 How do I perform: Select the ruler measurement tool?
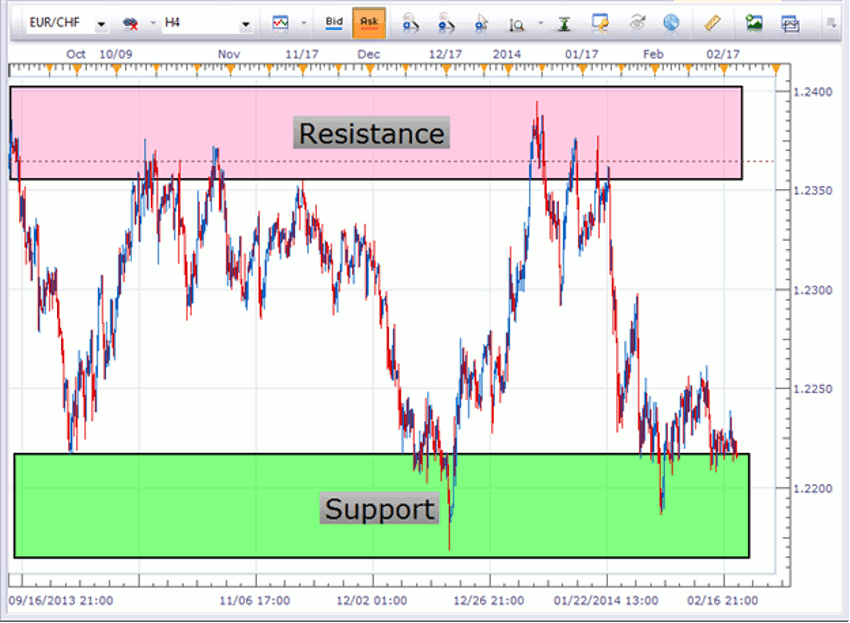click(x=712, y=23)
